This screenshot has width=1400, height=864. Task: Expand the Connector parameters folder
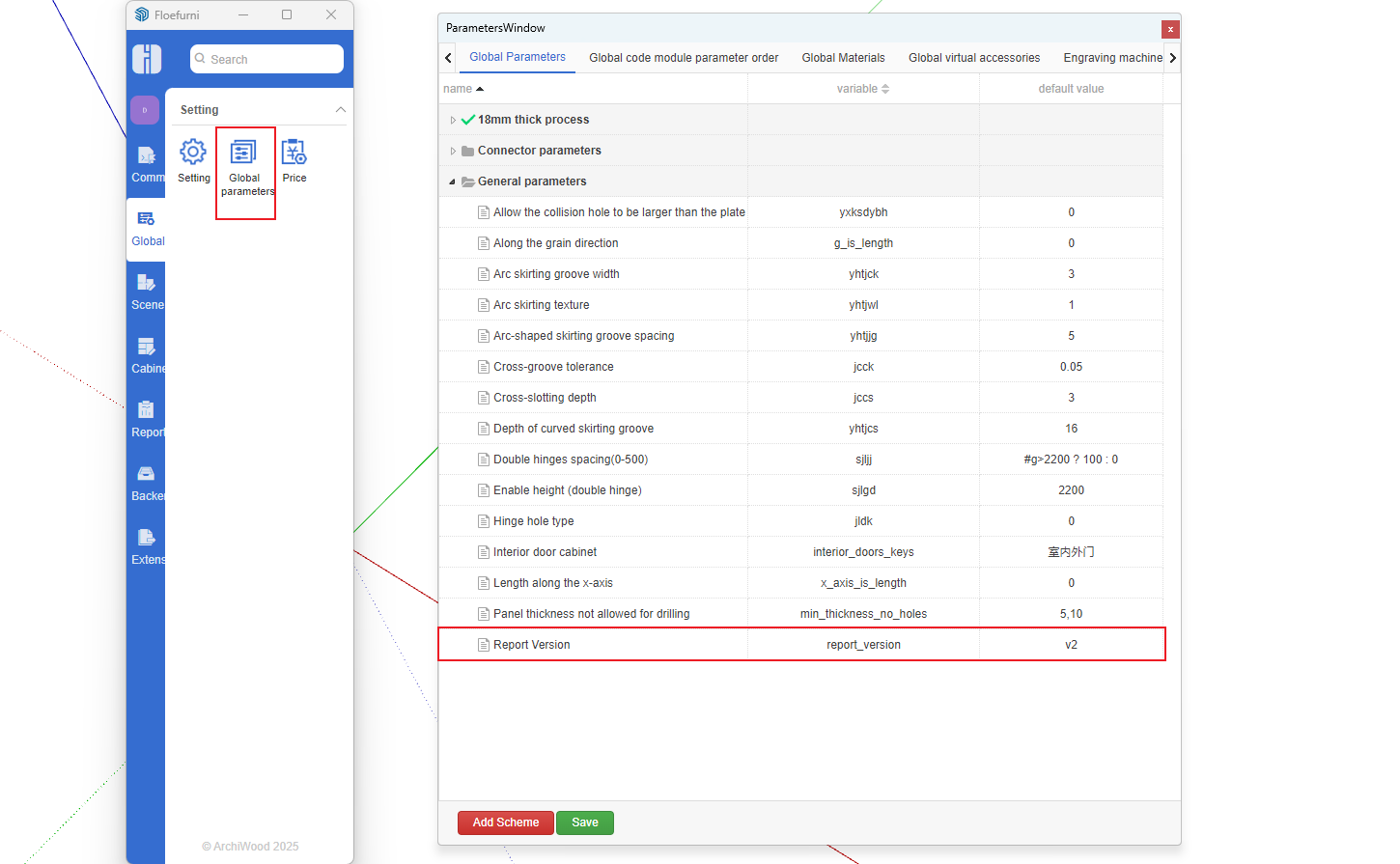point(453,151)
